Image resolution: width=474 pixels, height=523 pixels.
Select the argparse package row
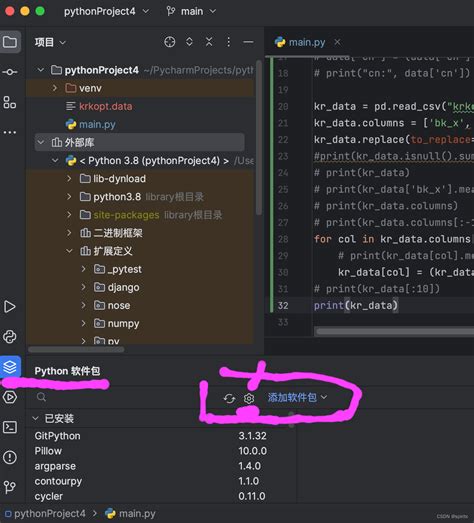(x=161, y=466)
